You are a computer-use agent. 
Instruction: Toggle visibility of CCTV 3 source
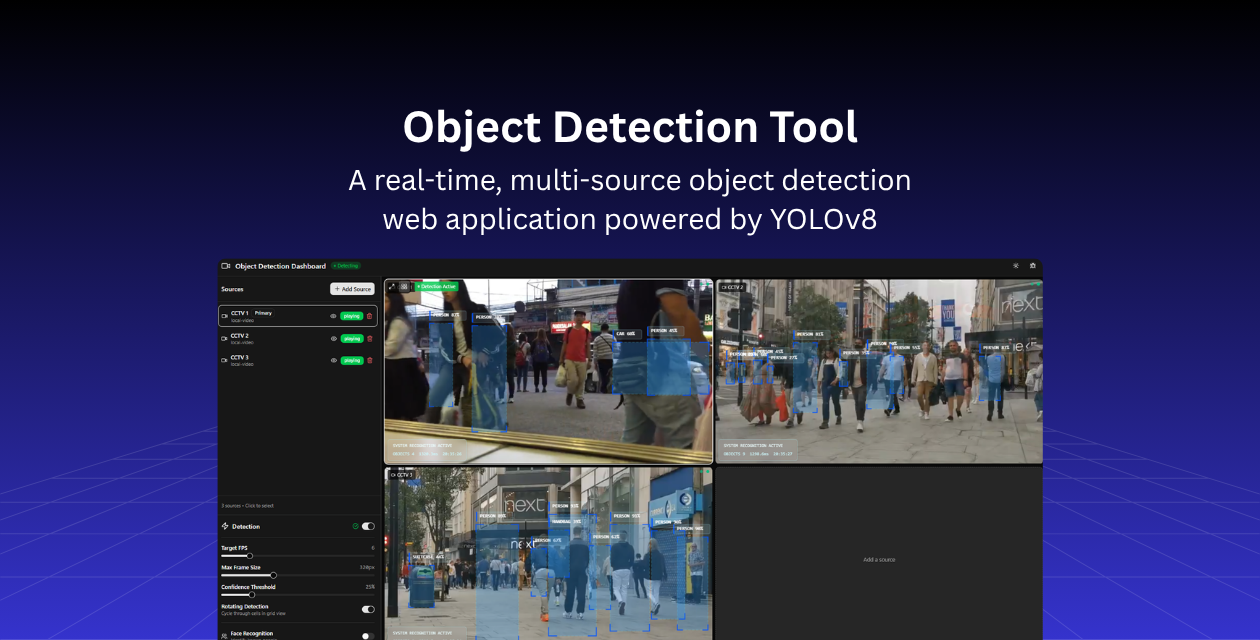[x=333, y=360]
